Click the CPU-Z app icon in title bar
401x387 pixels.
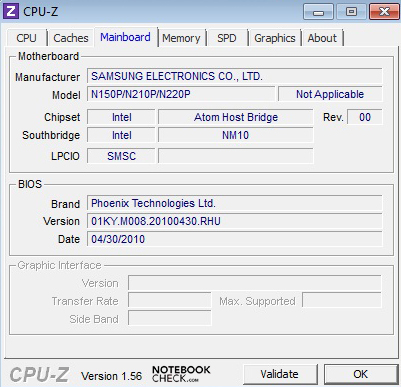[x=11, y=11]
